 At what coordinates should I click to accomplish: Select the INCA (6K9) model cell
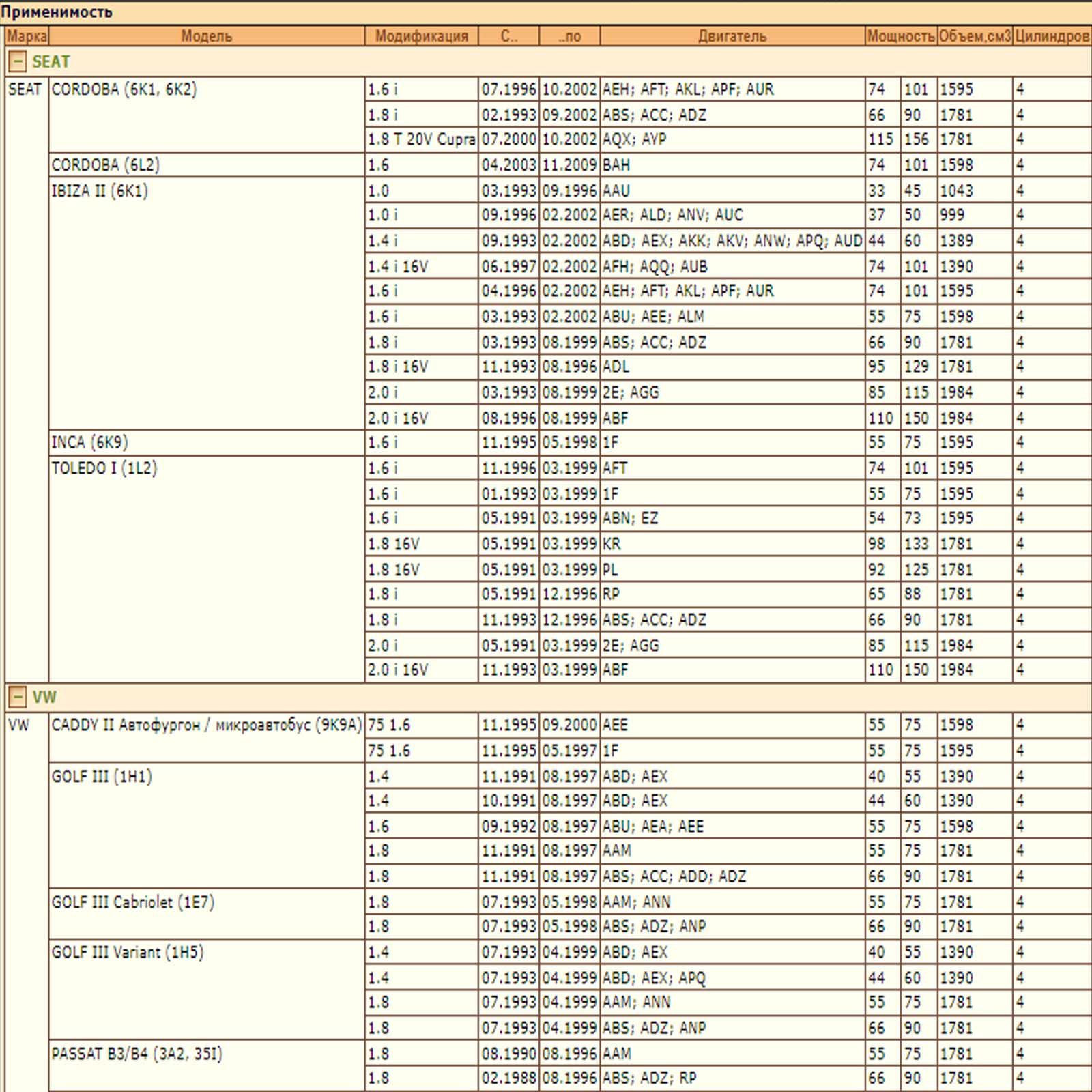click(x=206, y=442)
